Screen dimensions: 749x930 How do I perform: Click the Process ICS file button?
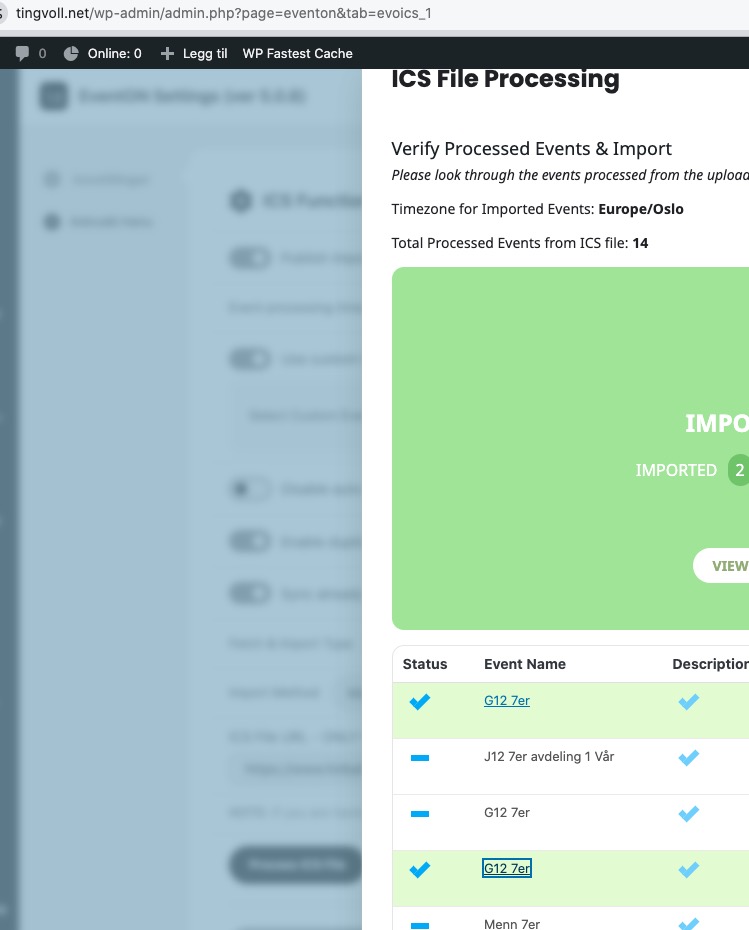click(x=296, y=865)
